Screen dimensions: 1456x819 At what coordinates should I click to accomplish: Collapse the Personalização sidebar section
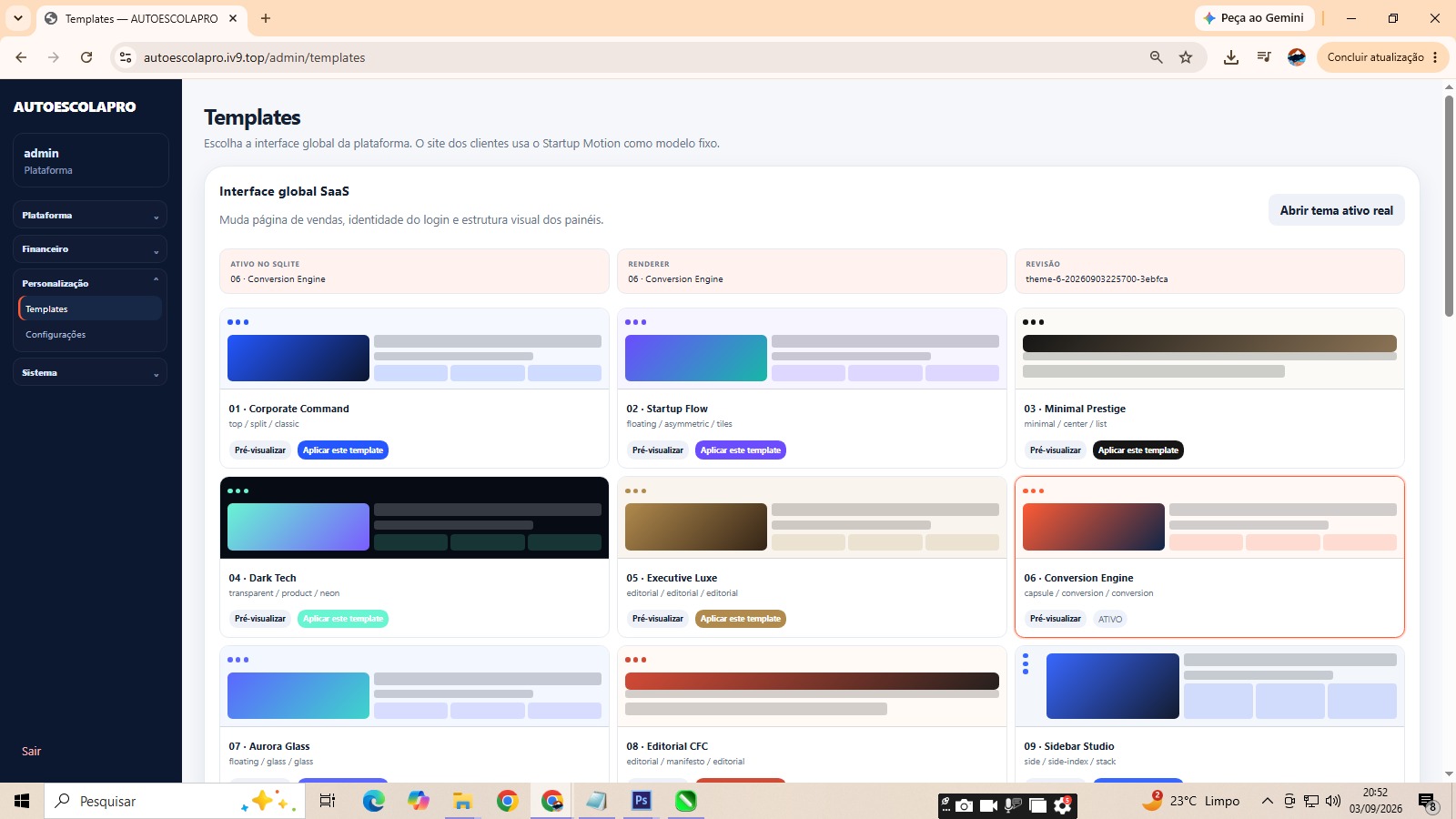point(90,283)
